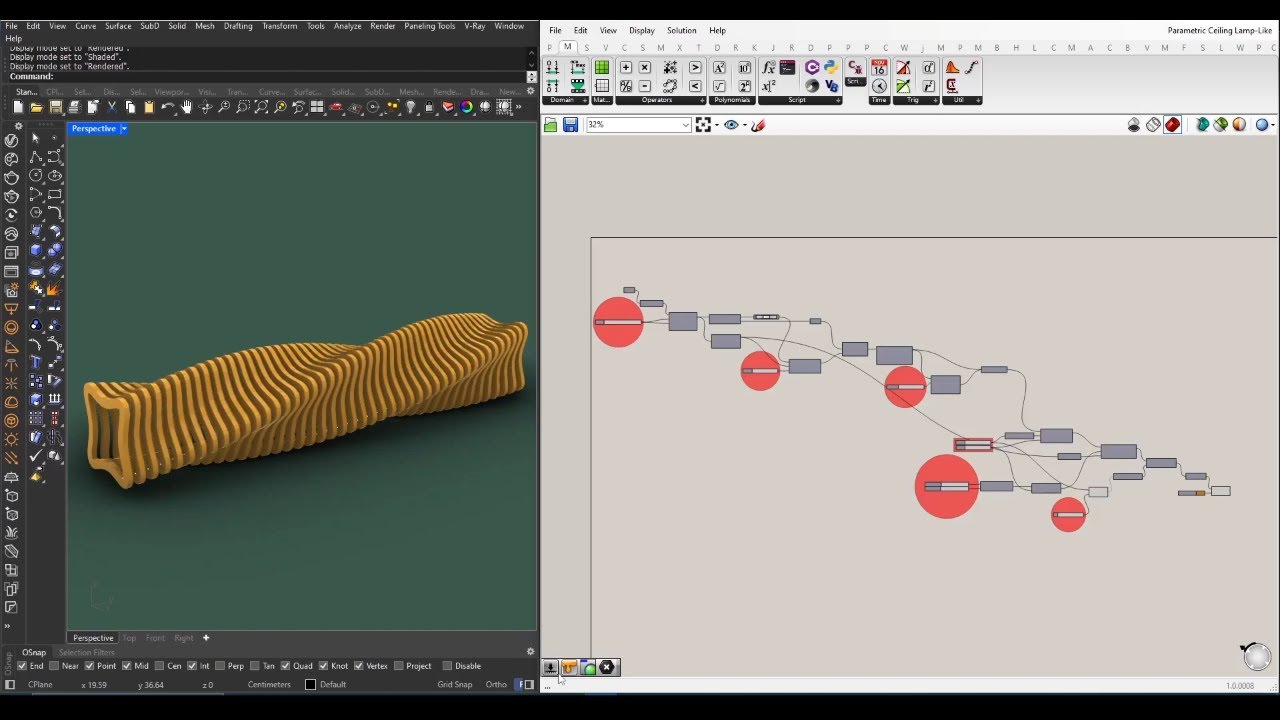Click a number slider component on the canvas
Screen dimensions: 1280x720
coord(618,320)
